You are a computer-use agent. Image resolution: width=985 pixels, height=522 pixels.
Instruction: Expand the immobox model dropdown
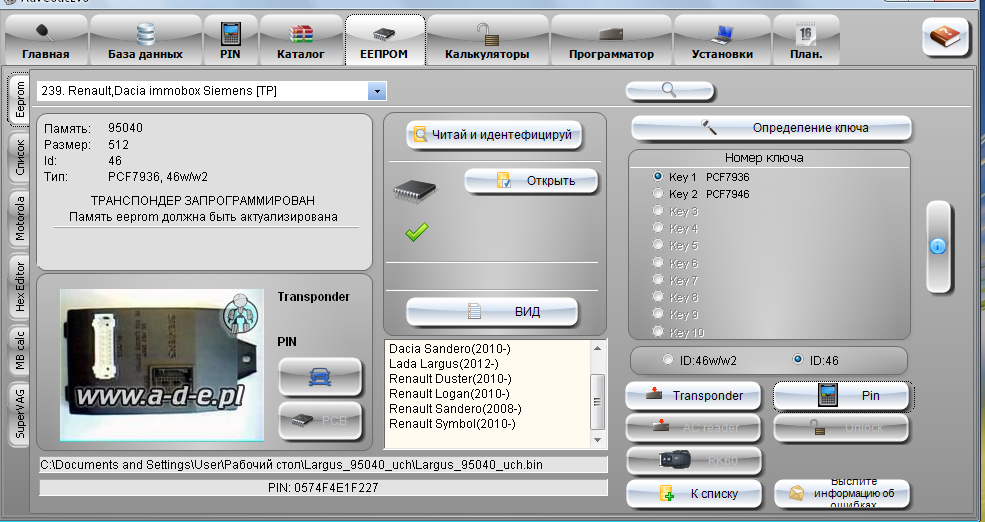point(377,91)
